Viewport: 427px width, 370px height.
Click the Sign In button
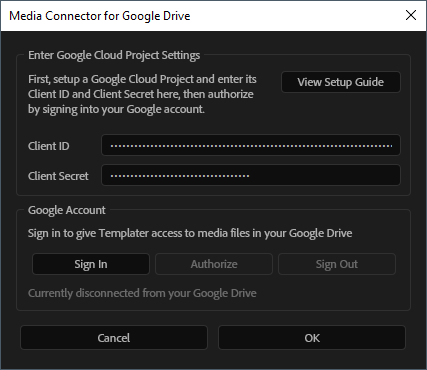[x=91, y=264]
